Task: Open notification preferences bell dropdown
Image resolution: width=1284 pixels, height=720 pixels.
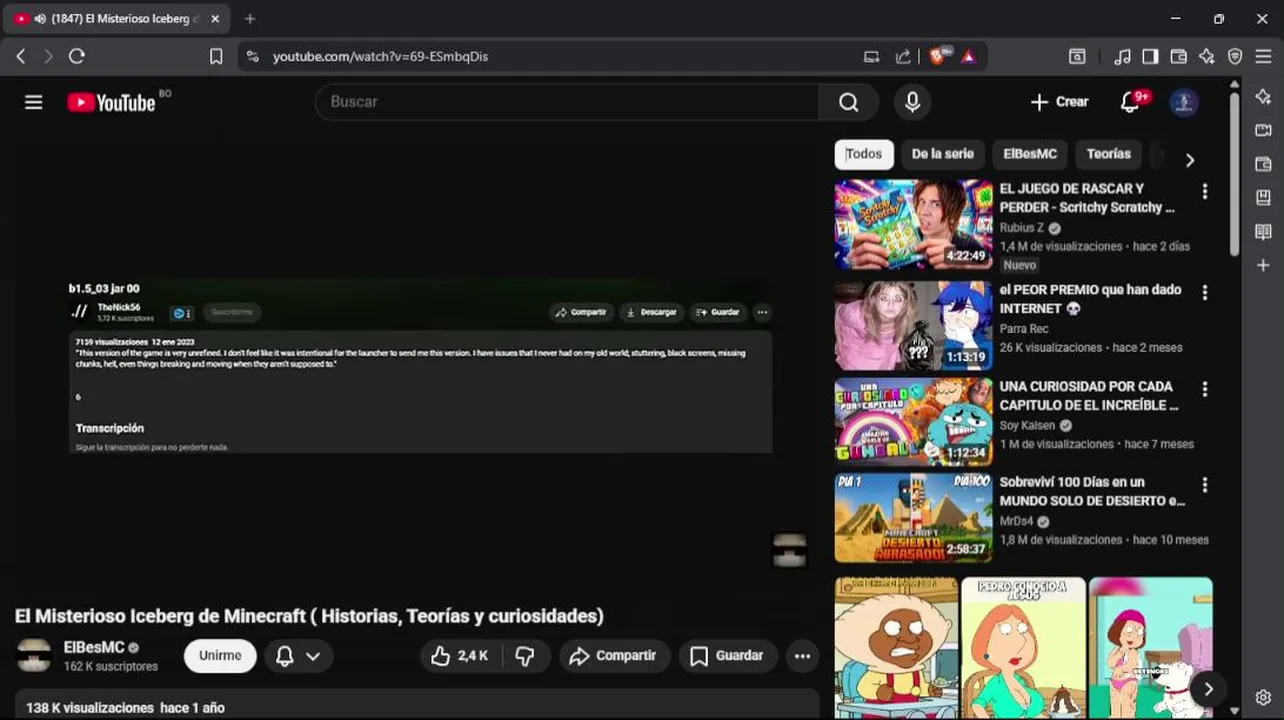Action: 298,656
